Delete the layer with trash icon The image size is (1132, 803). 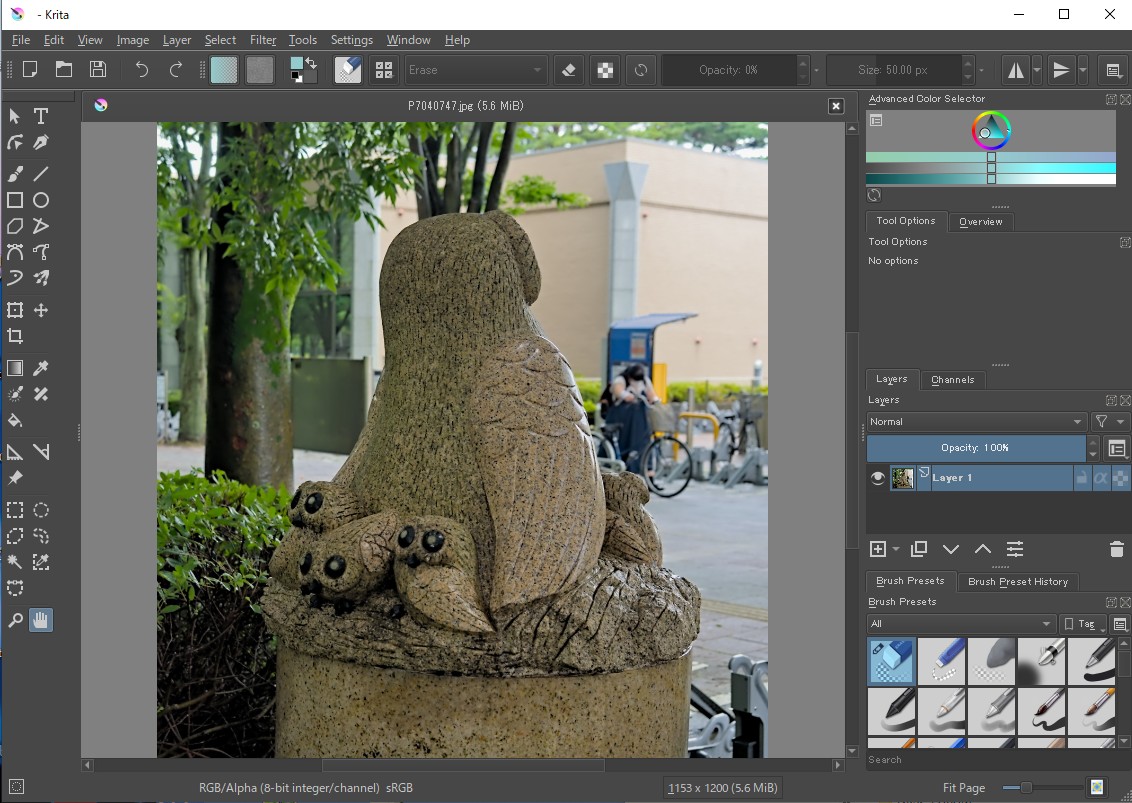pyautogui.click(x=1116, y=550)
